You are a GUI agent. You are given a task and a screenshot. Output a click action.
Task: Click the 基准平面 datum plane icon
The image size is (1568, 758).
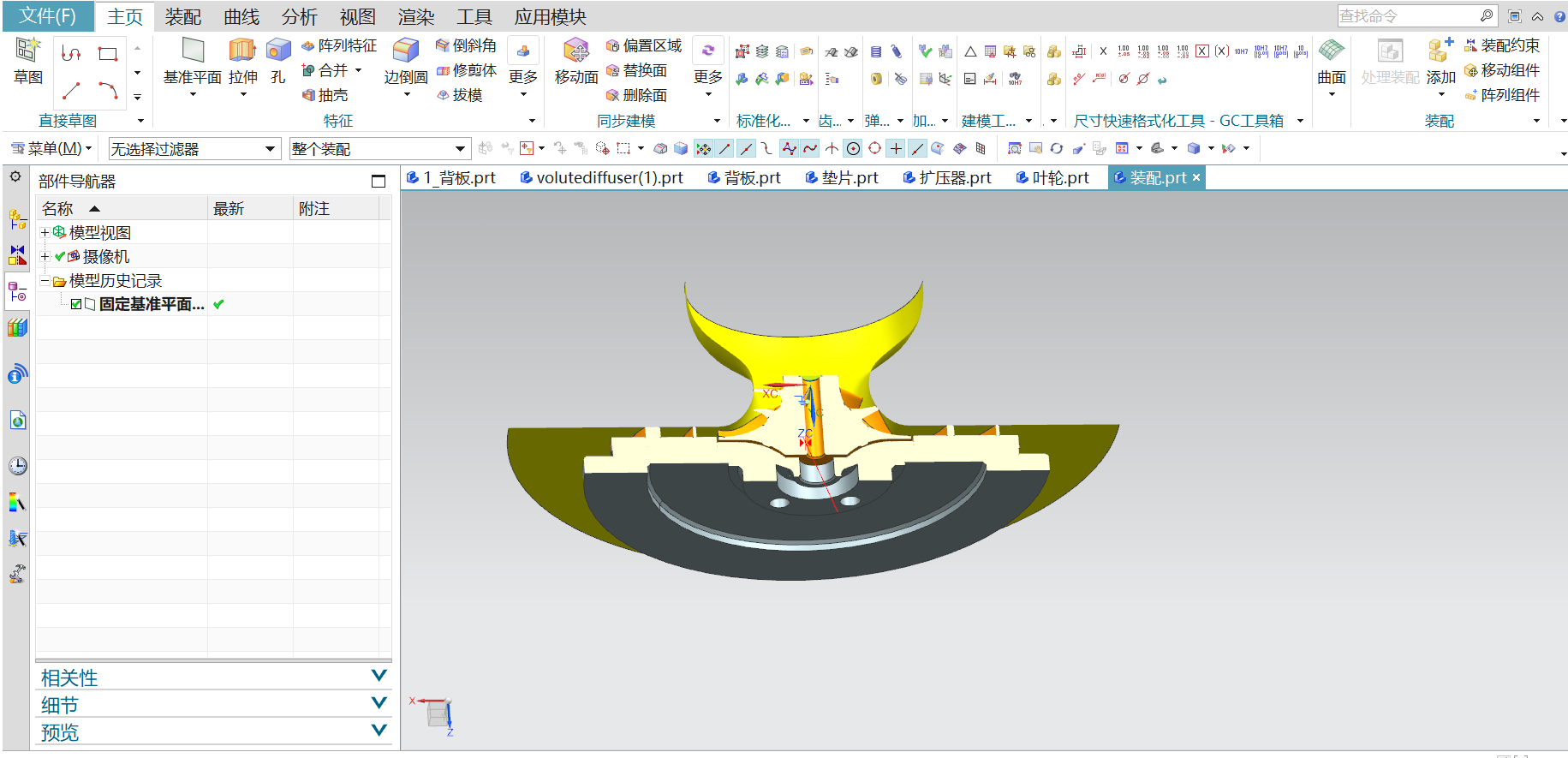click(x=193, y=51)
